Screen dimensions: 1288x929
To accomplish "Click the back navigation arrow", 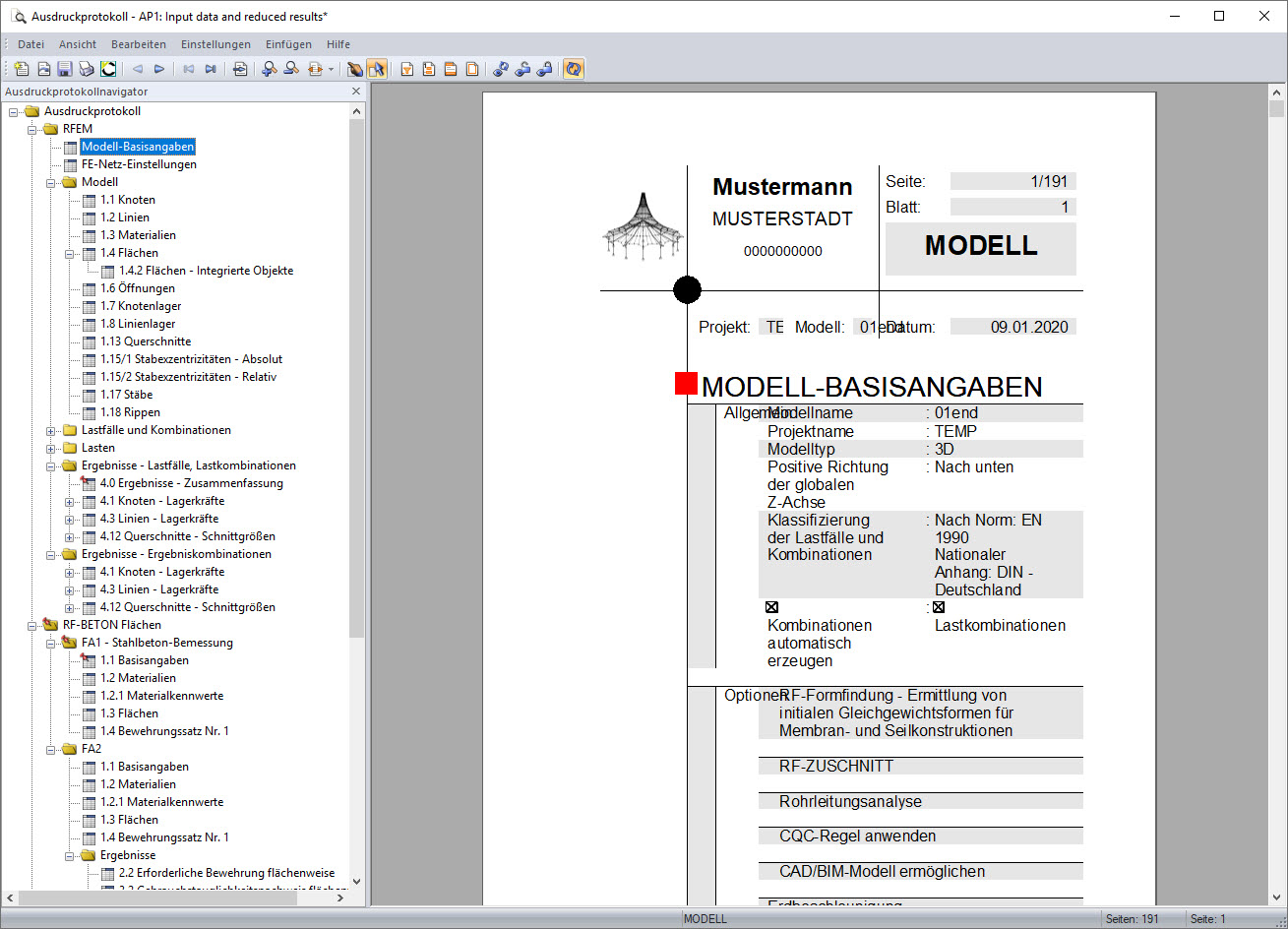I will pos(138,68).
